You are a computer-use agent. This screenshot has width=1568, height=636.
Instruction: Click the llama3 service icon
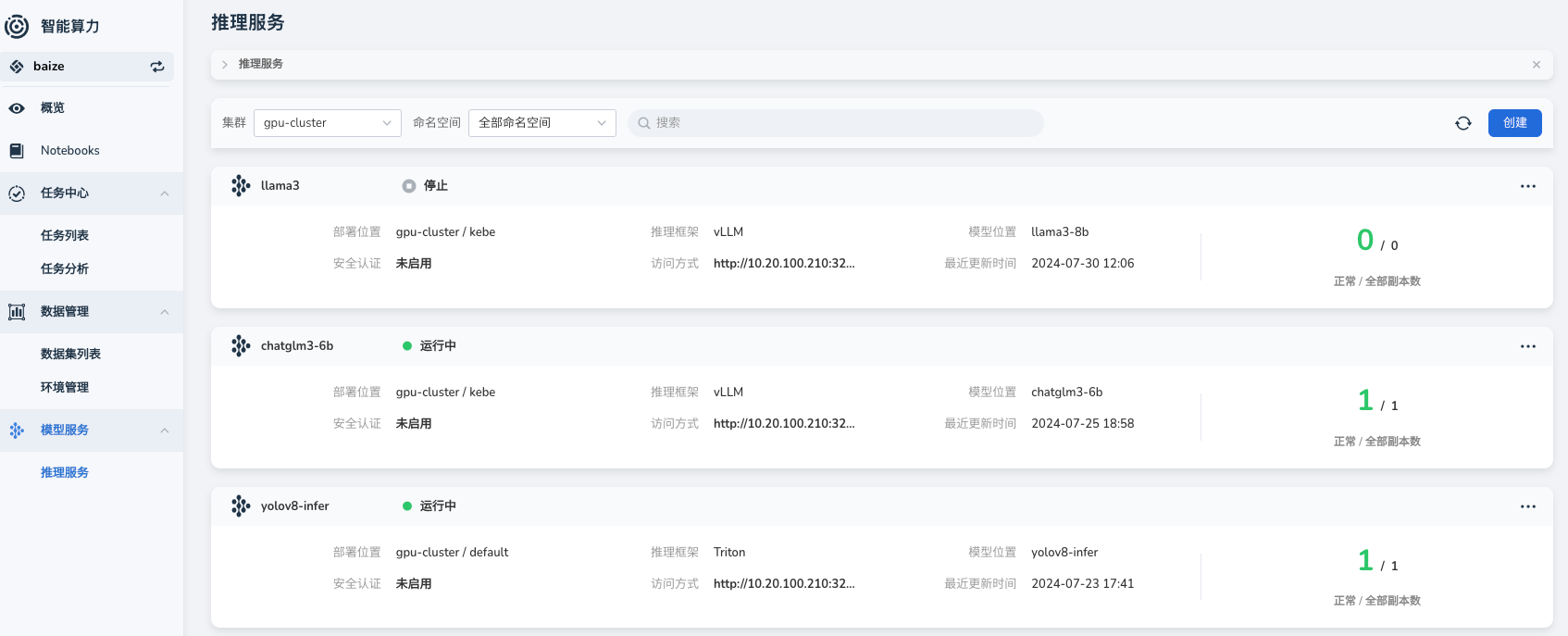pyautogui.click(x=241, y=185)
